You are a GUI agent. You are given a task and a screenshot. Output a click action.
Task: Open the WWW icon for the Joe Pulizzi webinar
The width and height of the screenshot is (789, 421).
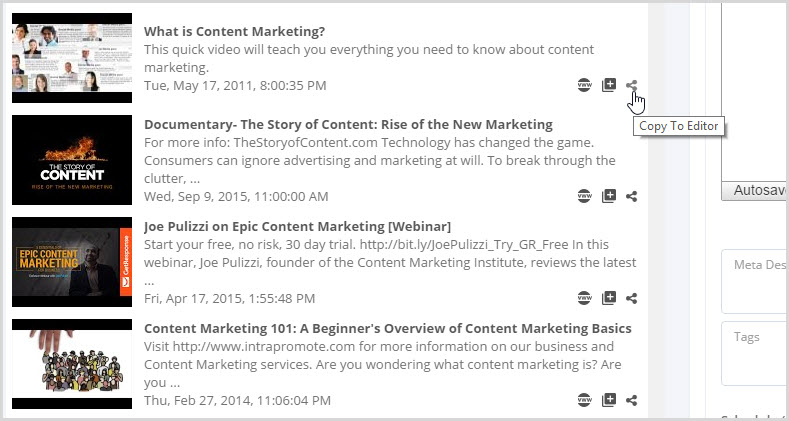(584, 298)
